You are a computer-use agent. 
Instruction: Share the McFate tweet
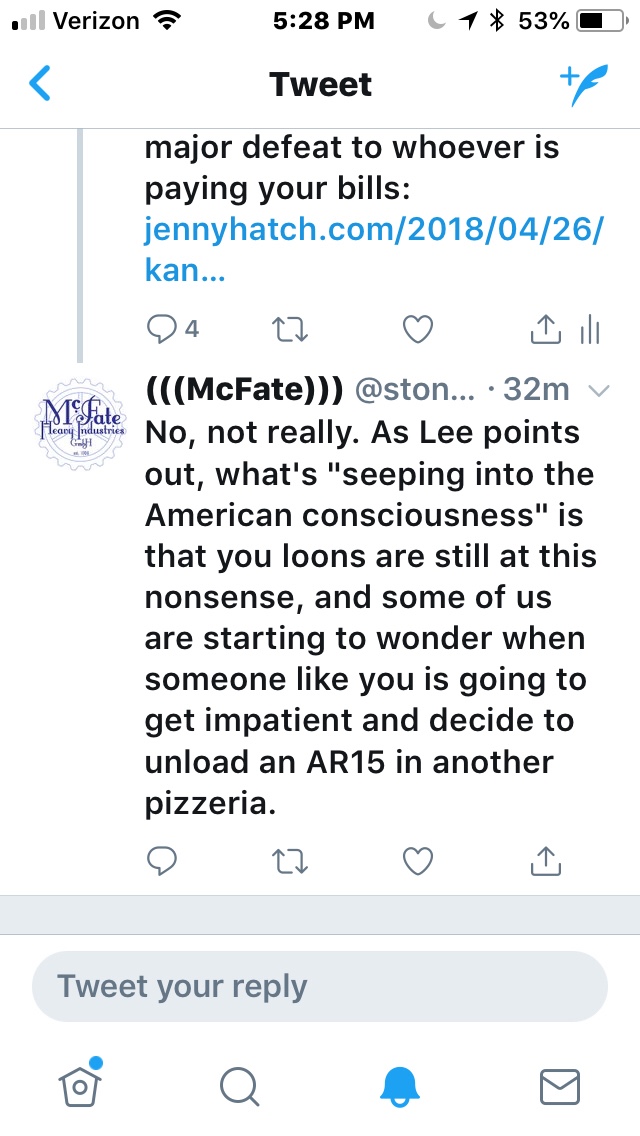pyautogui.click(x=545, y=860)
